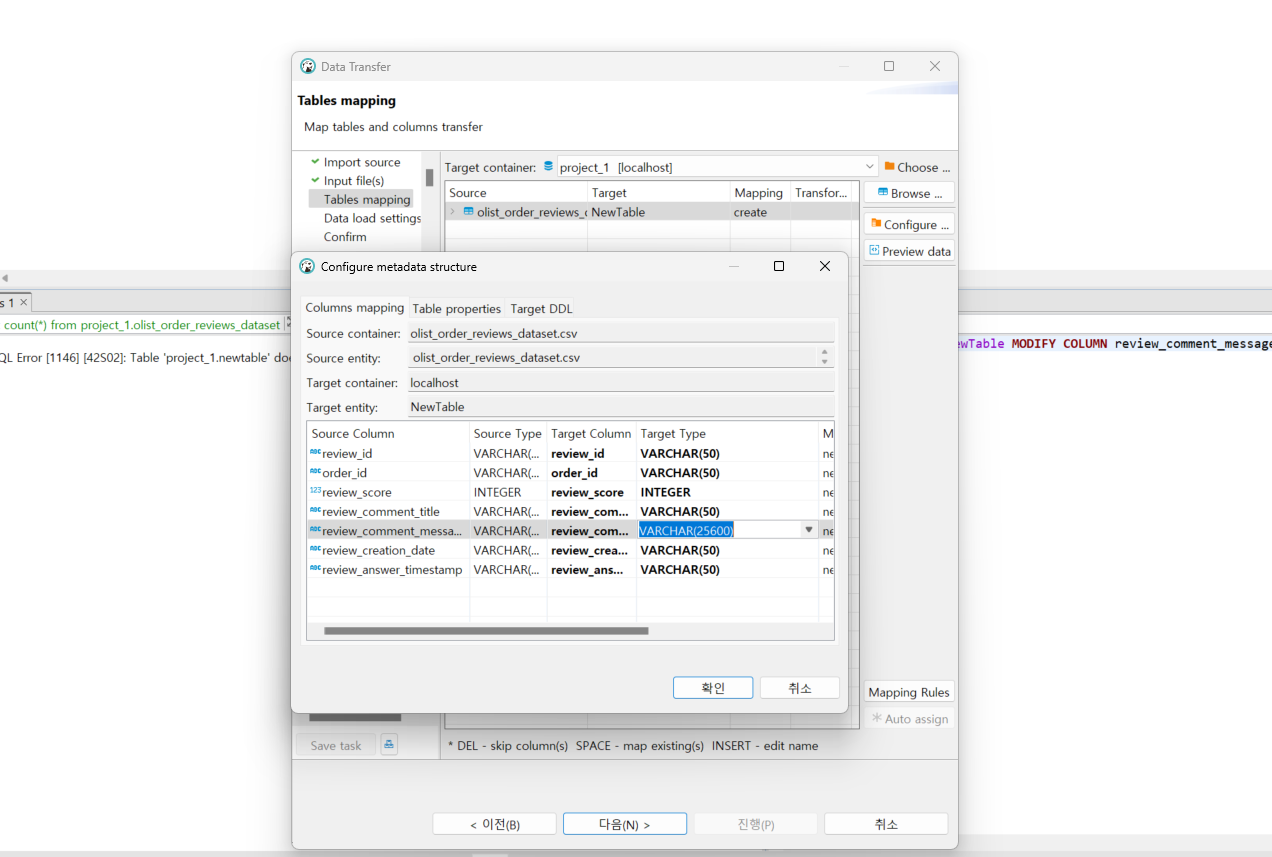Viewport: 1272px width, 857px height.
Task: Click the Source column header in Data Transfer
Action: point(516,192)
